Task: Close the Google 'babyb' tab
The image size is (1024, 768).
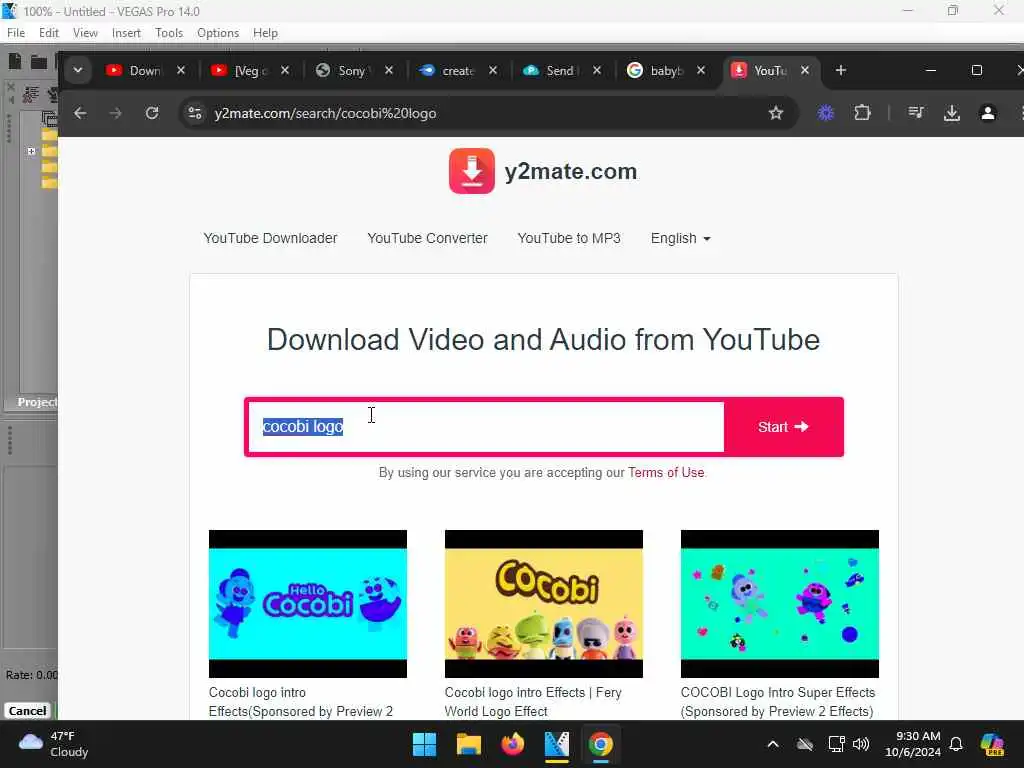Action: pyautogui.click(x=701, y=70)
